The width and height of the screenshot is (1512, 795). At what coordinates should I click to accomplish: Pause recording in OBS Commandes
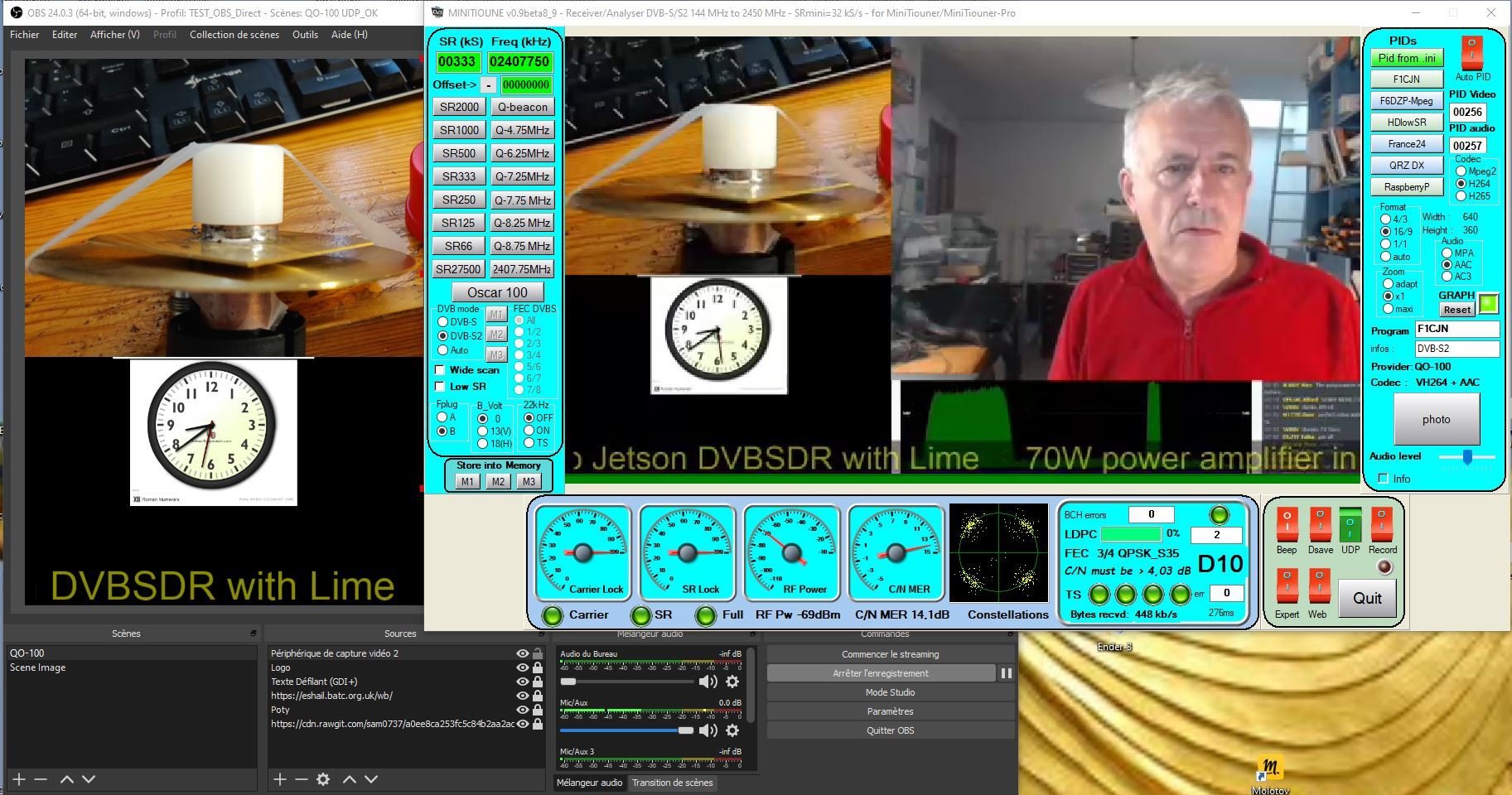pos(1006,673)
